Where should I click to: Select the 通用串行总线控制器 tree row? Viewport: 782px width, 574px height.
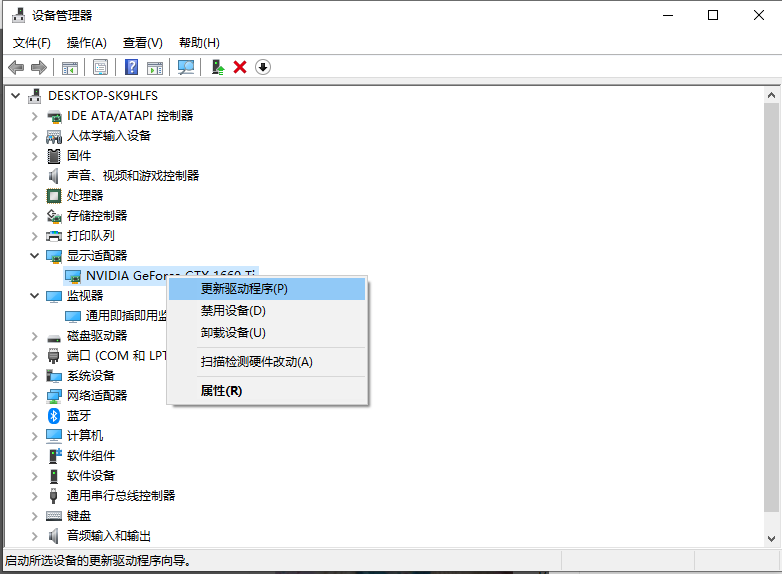click(x=121, y=496)
